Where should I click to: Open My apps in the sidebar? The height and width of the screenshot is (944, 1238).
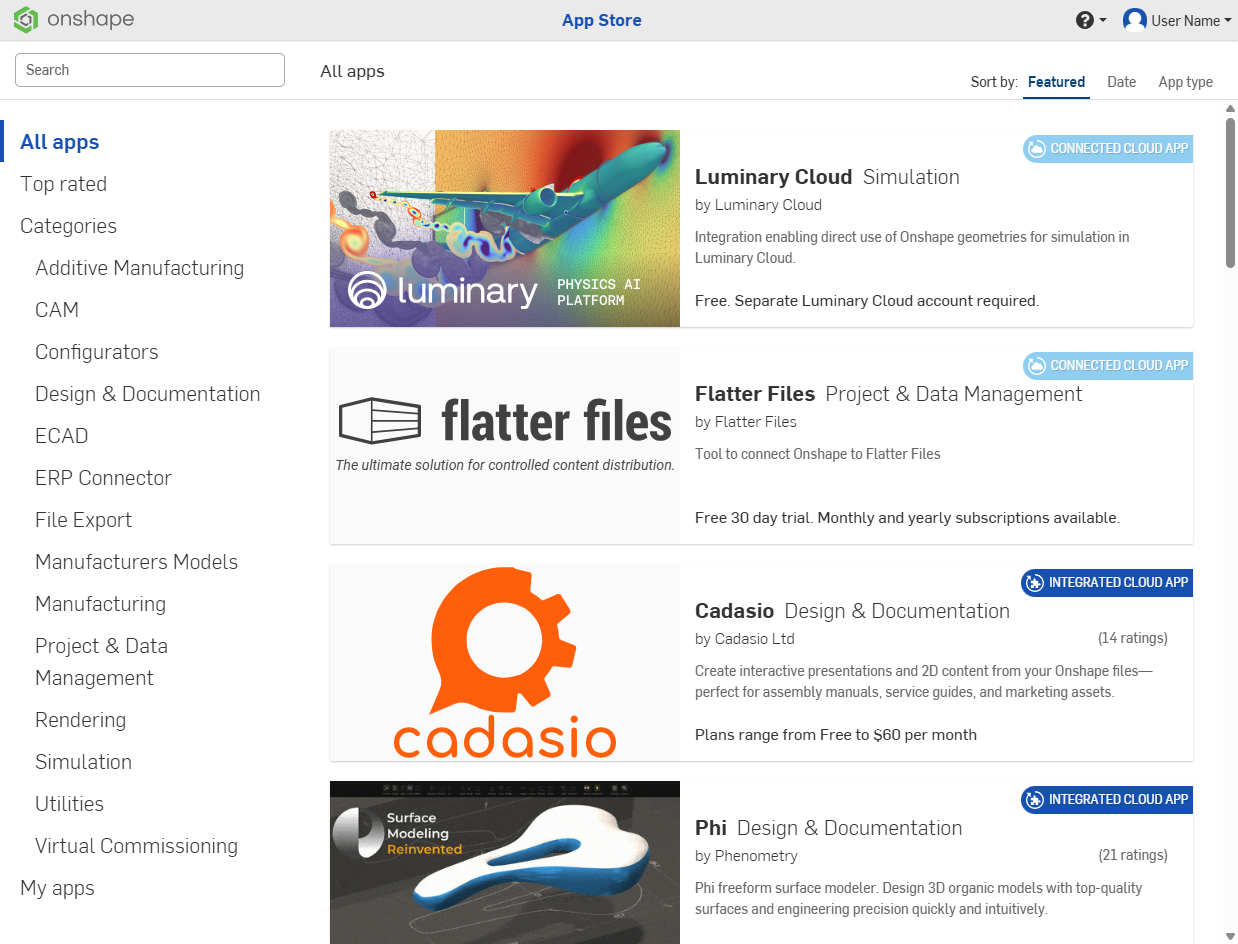(x=57, y=887)
